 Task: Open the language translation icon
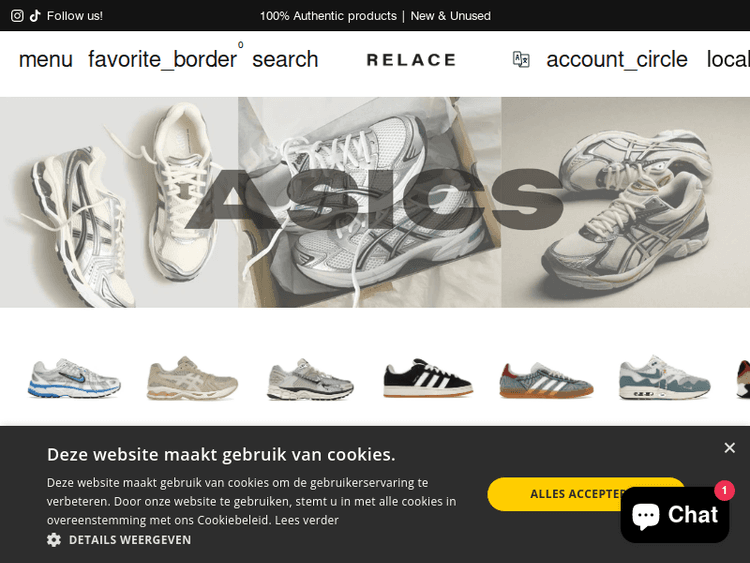tap(521, 59)
